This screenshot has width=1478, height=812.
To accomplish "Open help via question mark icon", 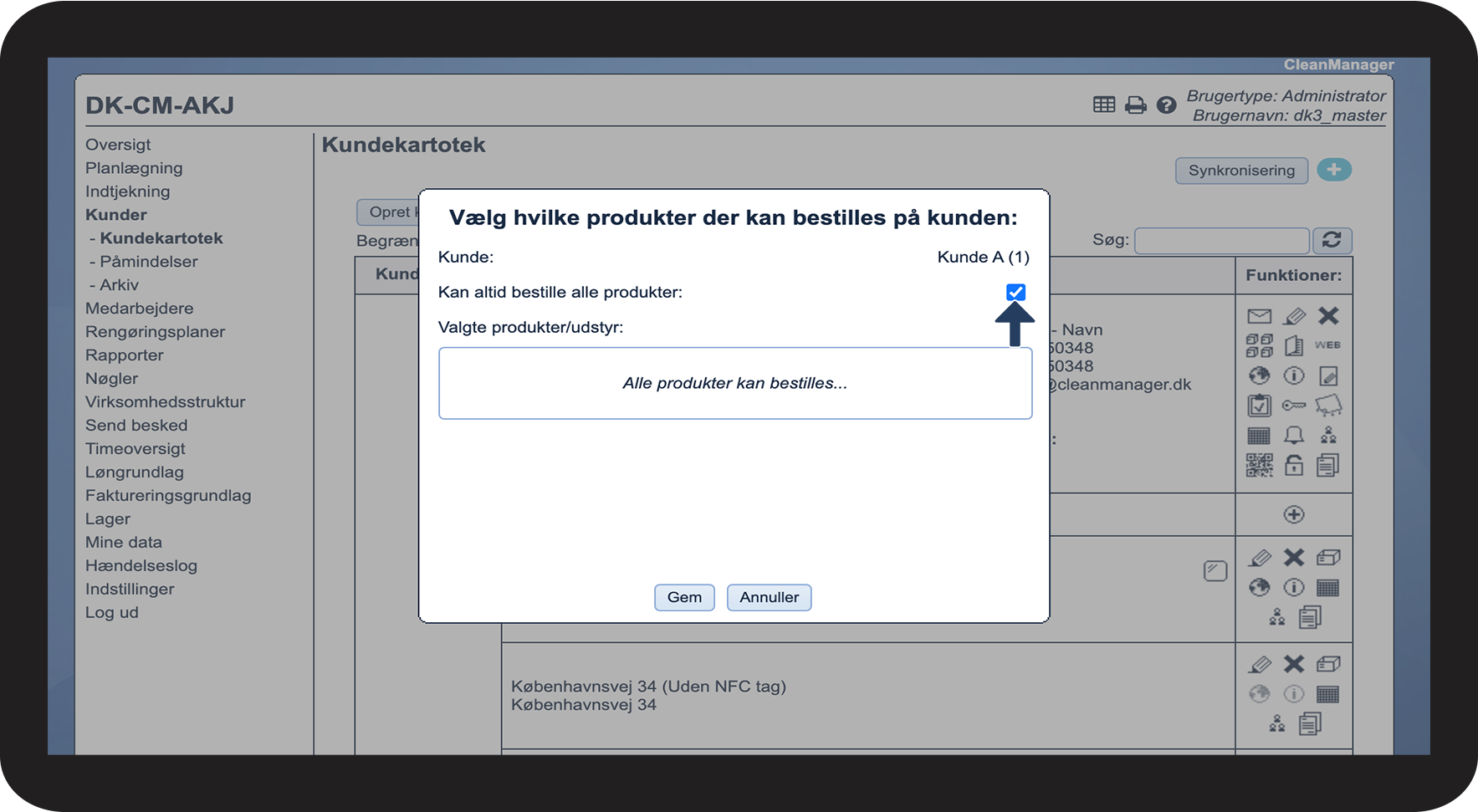I will (1166, 105).
